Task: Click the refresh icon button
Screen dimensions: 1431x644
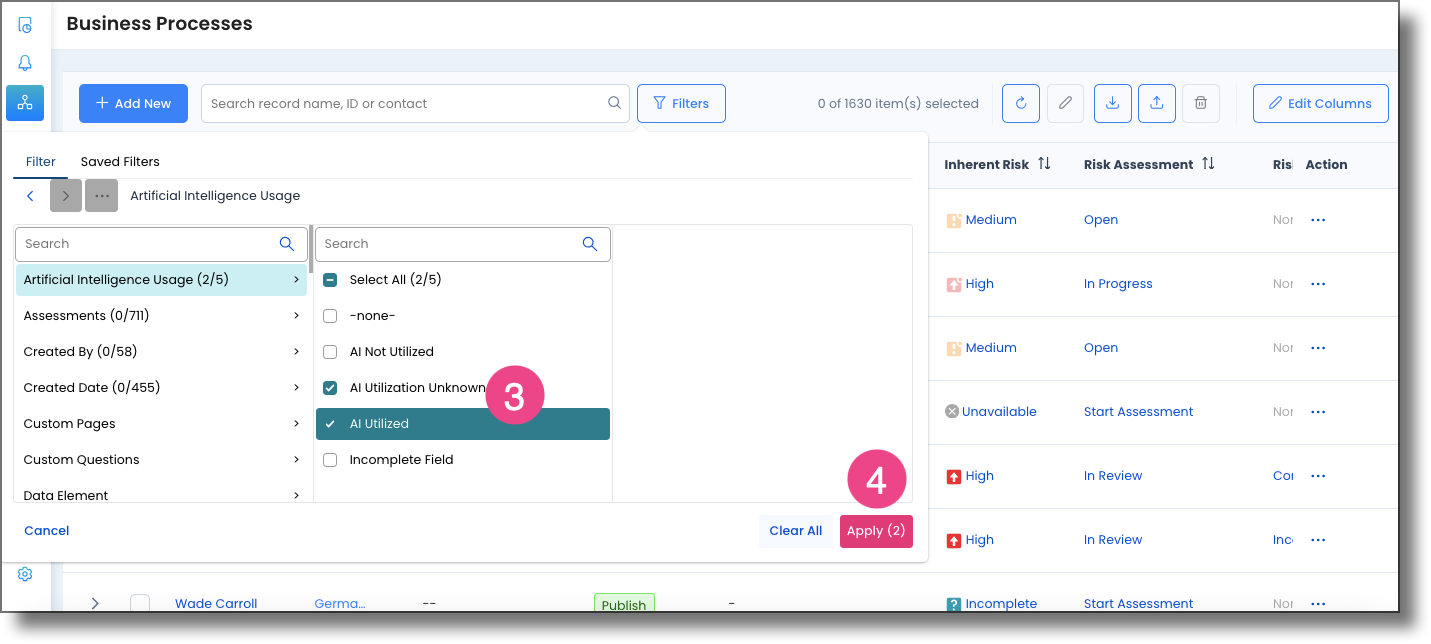Action: coord(1021,103)
